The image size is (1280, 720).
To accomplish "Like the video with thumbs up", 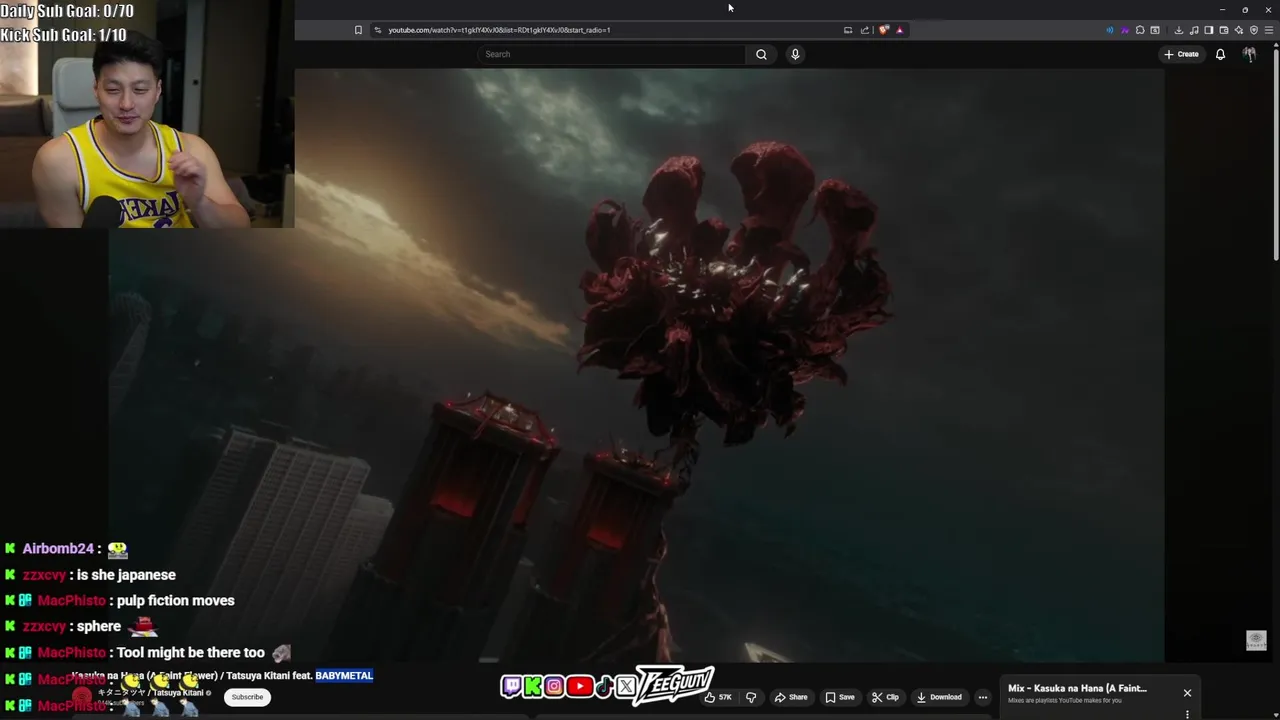I will (719, 697).
